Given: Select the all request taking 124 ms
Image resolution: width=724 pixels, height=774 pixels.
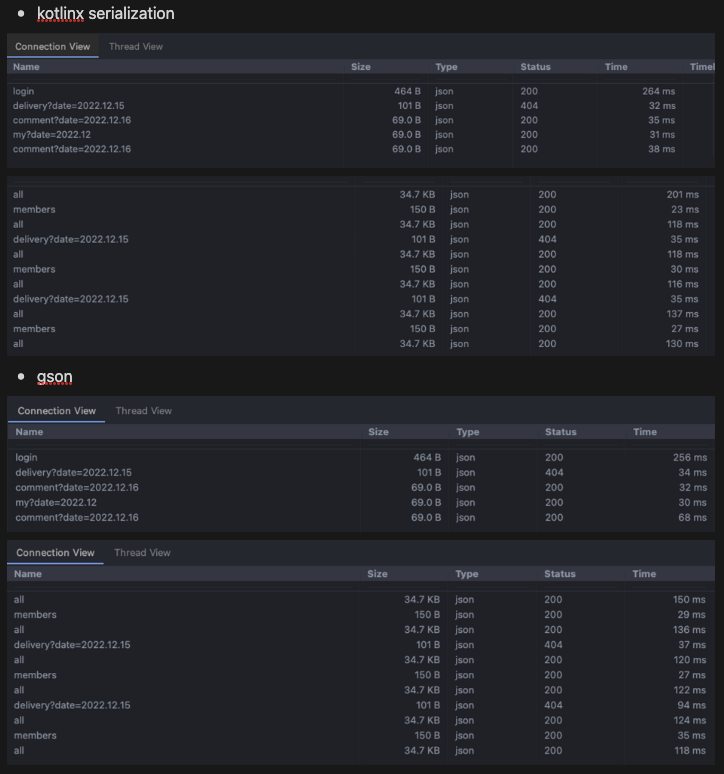Looking at the screenshot, I should point(361,720).
